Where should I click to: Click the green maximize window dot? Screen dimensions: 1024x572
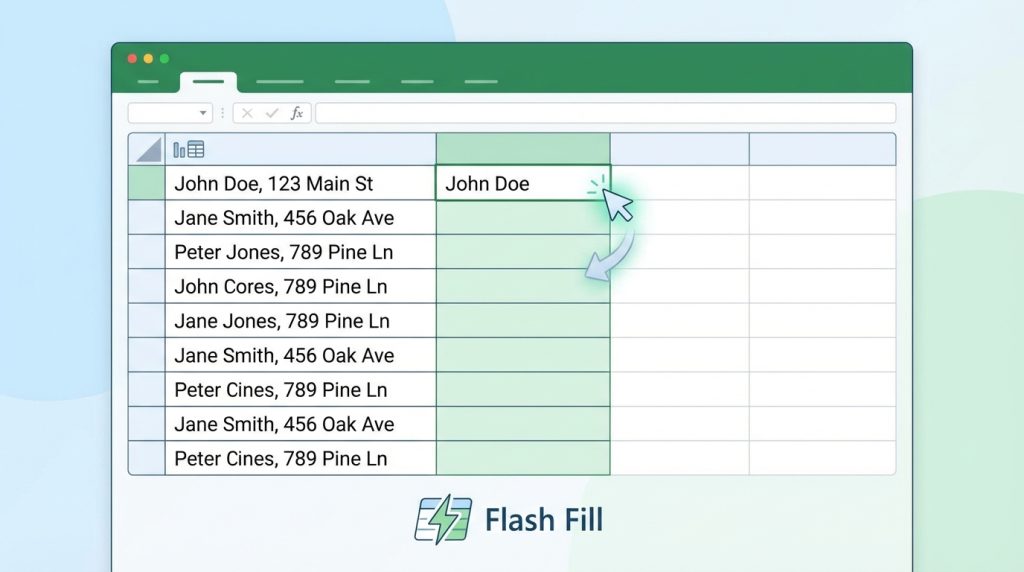165,59
